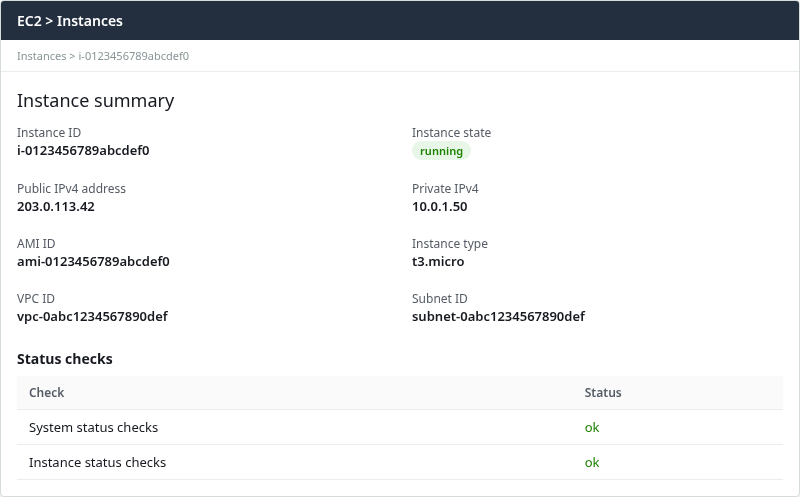Select the public IP 203.0.113.42
The width and height of the screenshot is (800, 497).
[x=56, y=207]
